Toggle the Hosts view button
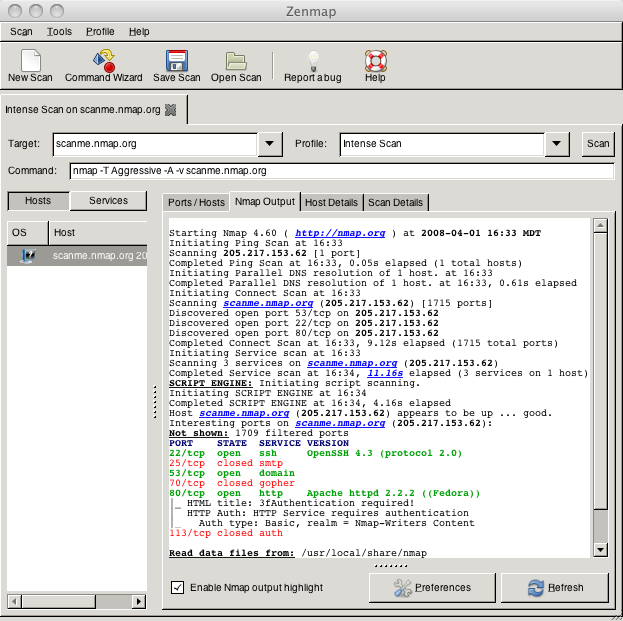This screenshot has width=623, height=621. [x=38, y=201]
